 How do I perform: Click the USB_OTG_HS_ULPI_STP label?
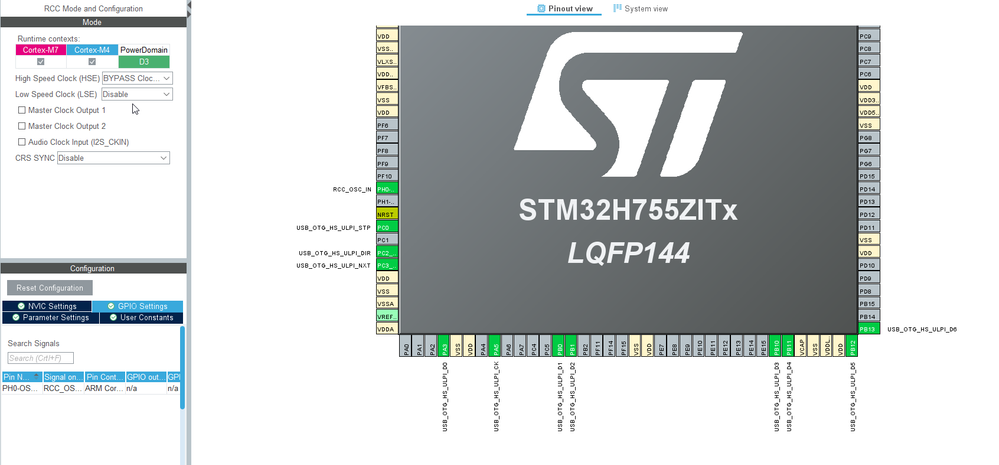click(334, 227)
